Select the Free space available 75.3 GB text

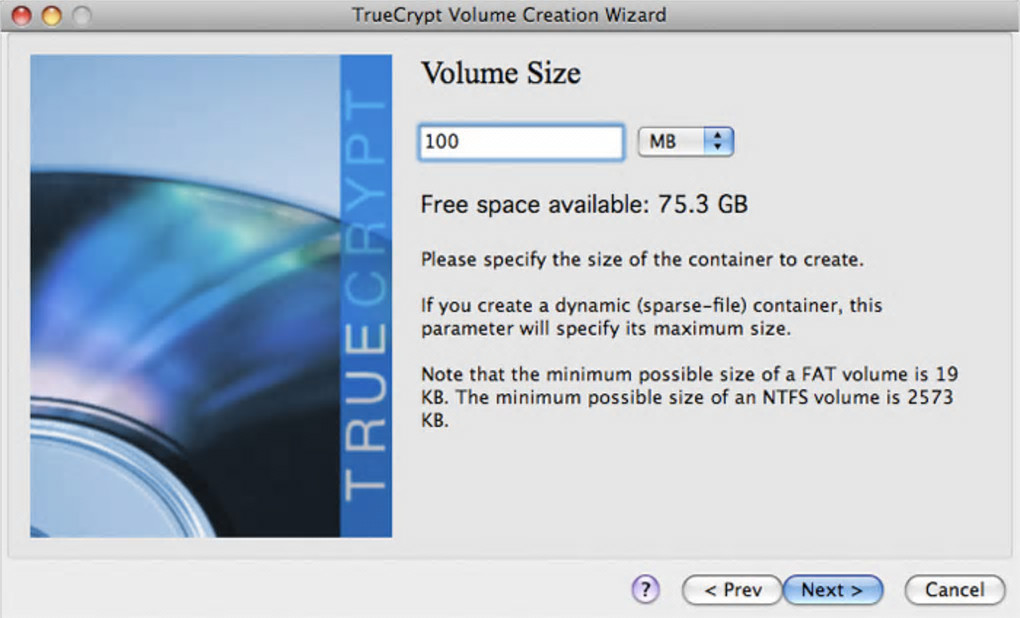pyautogui.click(x=584, y=204)
